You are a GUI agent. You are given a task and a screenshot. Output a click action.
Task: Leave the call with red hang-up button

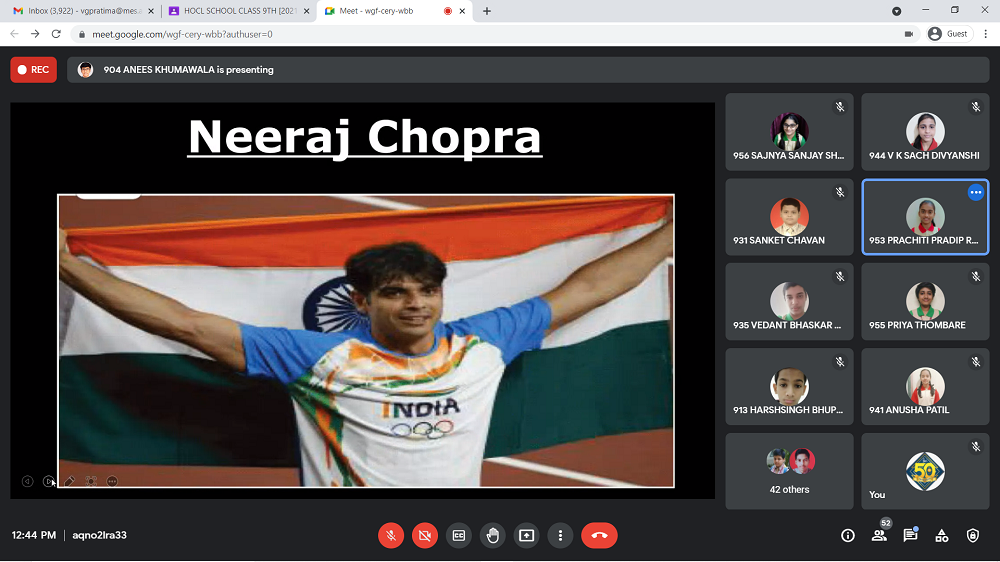click(x=599, y=536)
